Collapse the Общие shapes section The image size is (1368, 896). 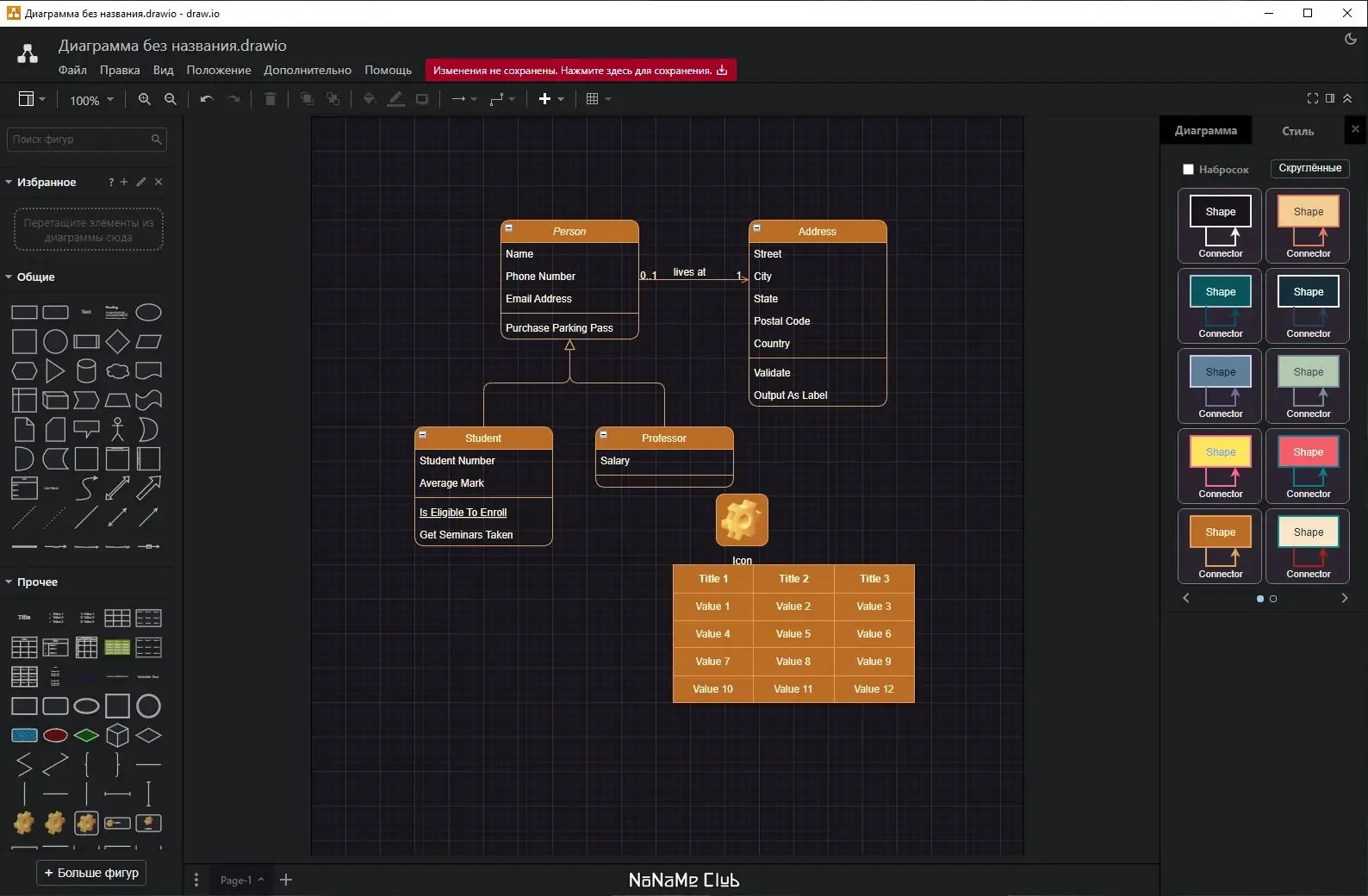coord(34,277)
